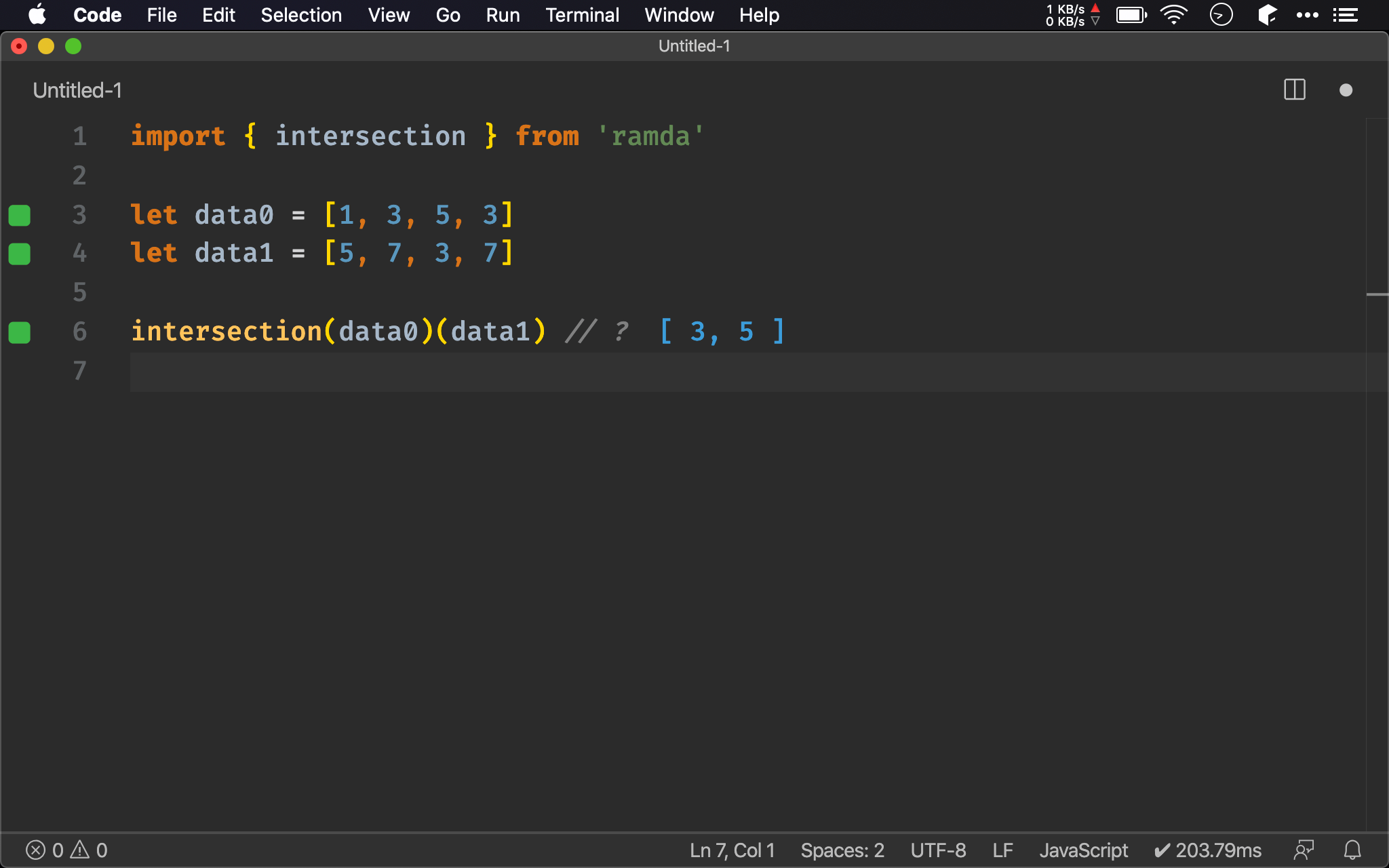Change file encoding via 'UTF-8'
The height and width of the screenshot is (868, 1389).
pyautogui.click(x=938, y=850)
